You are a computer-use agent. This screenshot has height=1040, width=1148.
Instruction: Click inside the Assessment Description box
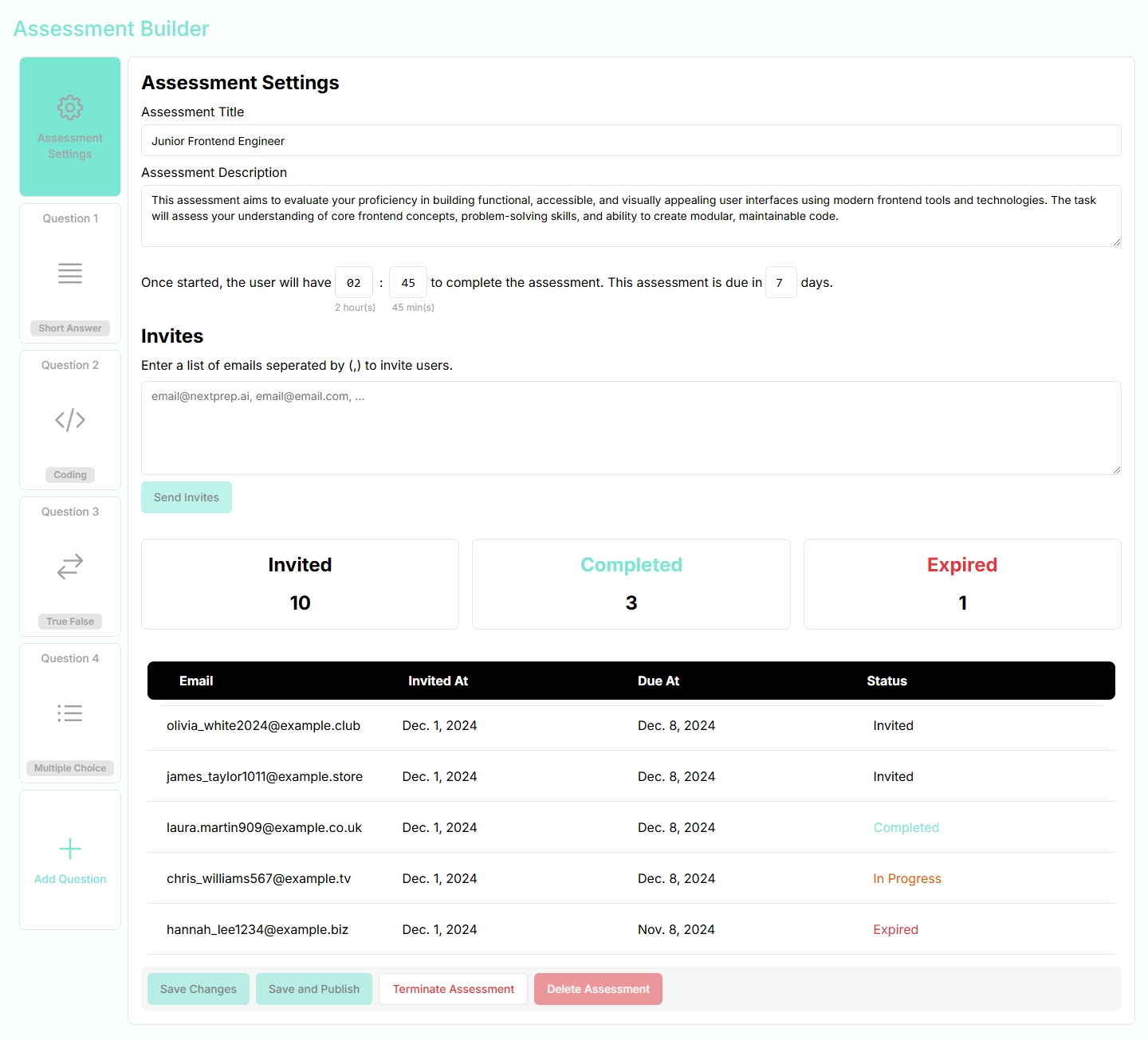[x=631, y=216]
